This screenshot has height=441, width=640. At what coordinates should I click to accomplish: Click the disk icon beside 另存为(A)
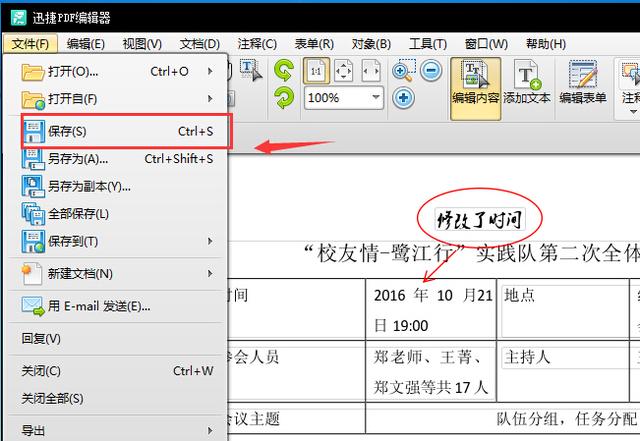(x=33, y=159)
